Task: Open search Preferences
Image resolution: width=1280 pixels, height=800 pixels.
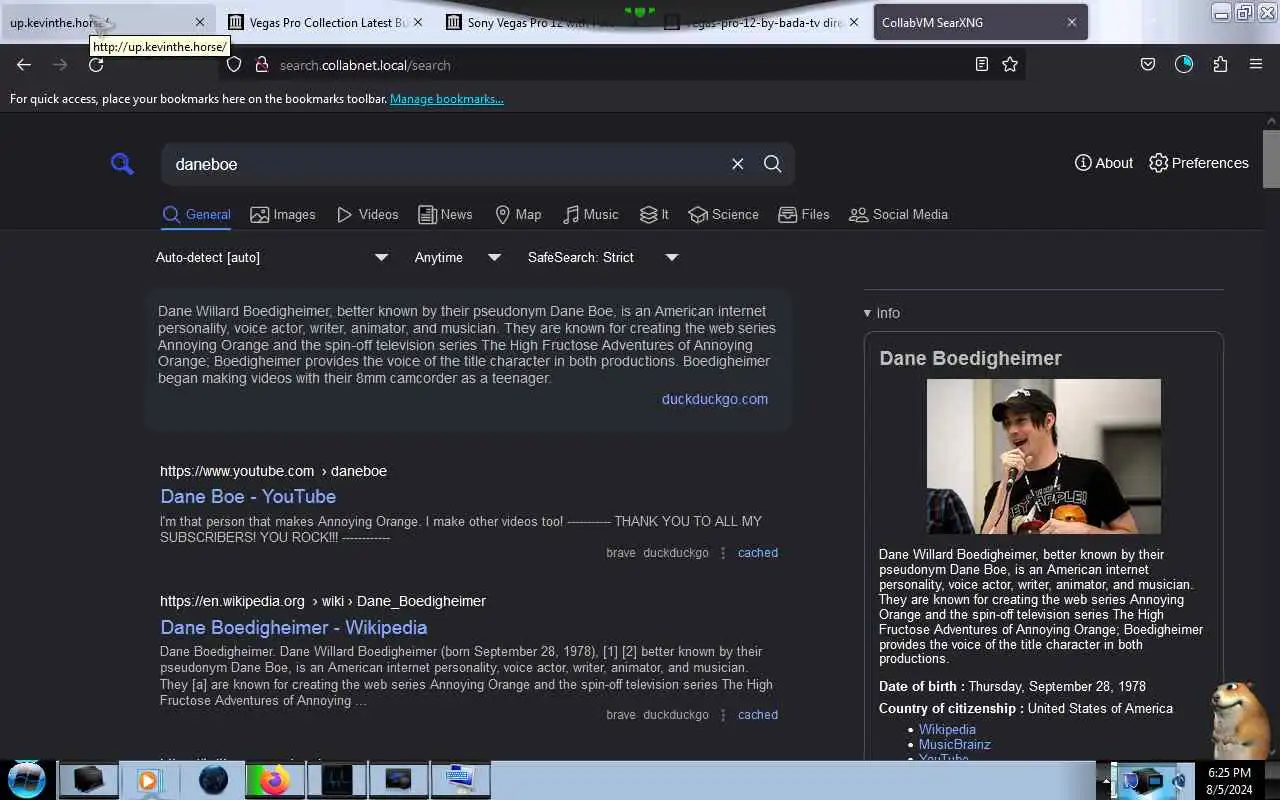Action: click(x=1199, y=163)
